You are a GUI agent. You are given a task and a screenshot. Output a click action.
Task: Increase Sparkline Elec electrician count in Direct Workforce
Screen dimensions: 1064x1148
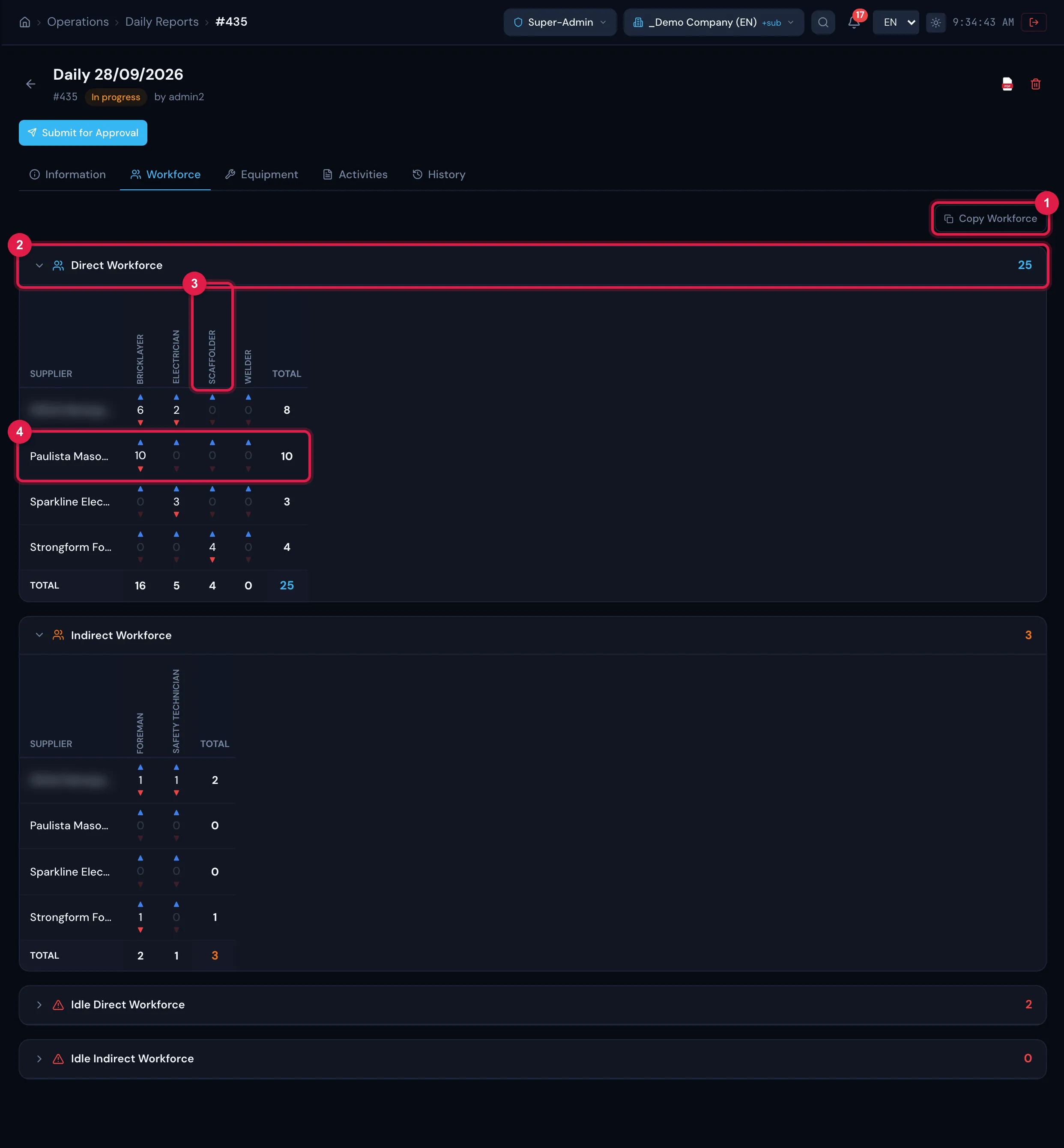coord(176,489)
